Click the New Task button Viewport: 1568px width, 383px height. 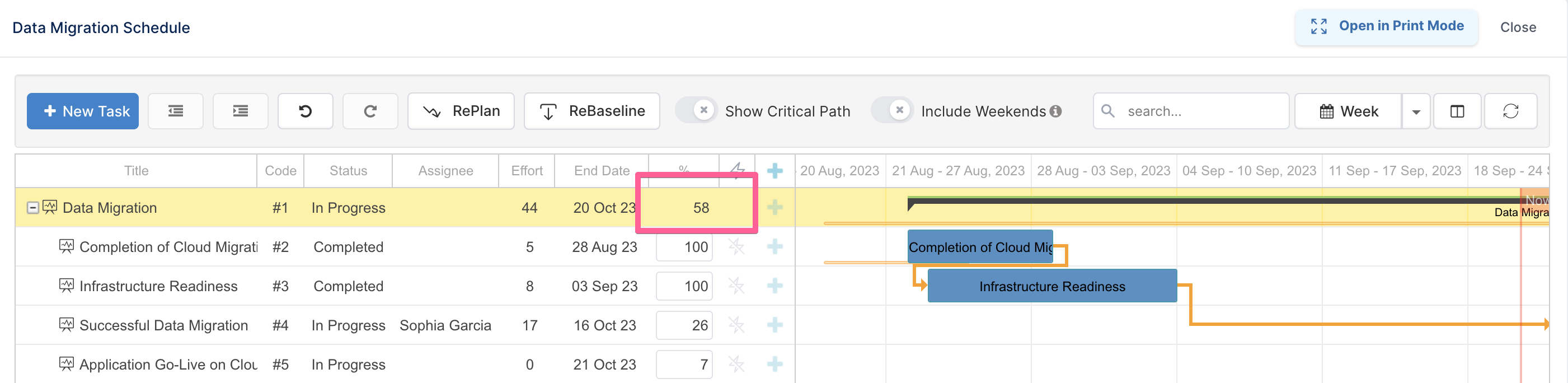tap(83, 111)
